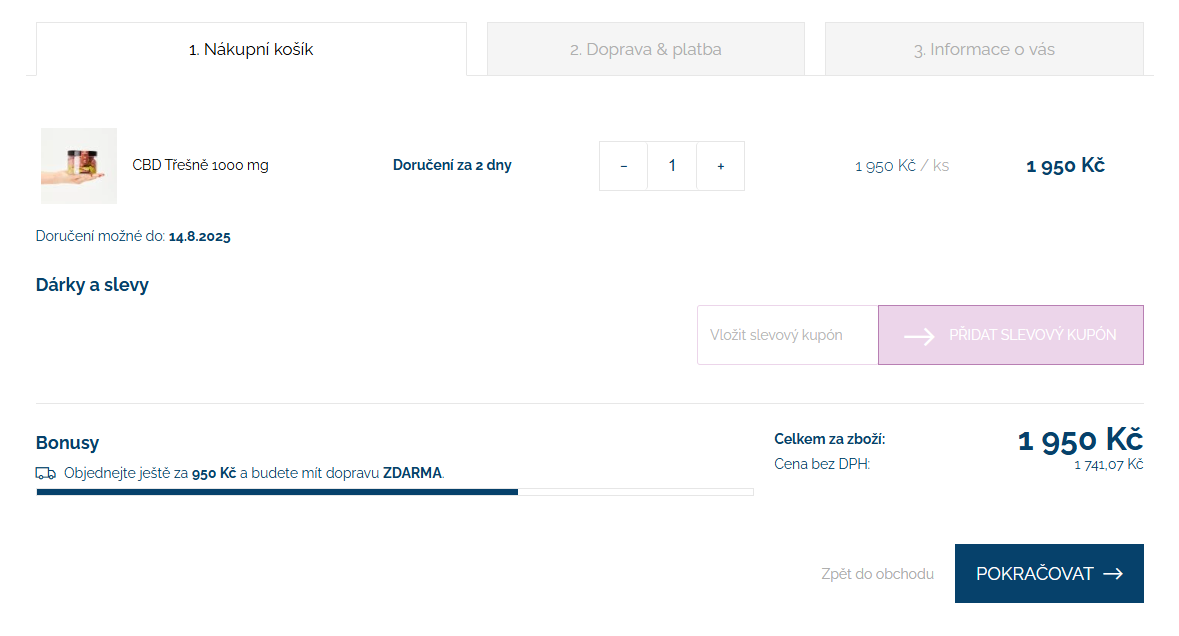Click the Zpět do obchodu link

877,574
